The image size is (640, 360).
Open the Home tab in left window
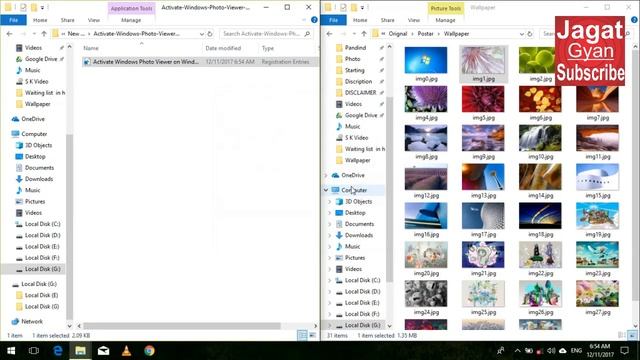[x=40, y=20]
